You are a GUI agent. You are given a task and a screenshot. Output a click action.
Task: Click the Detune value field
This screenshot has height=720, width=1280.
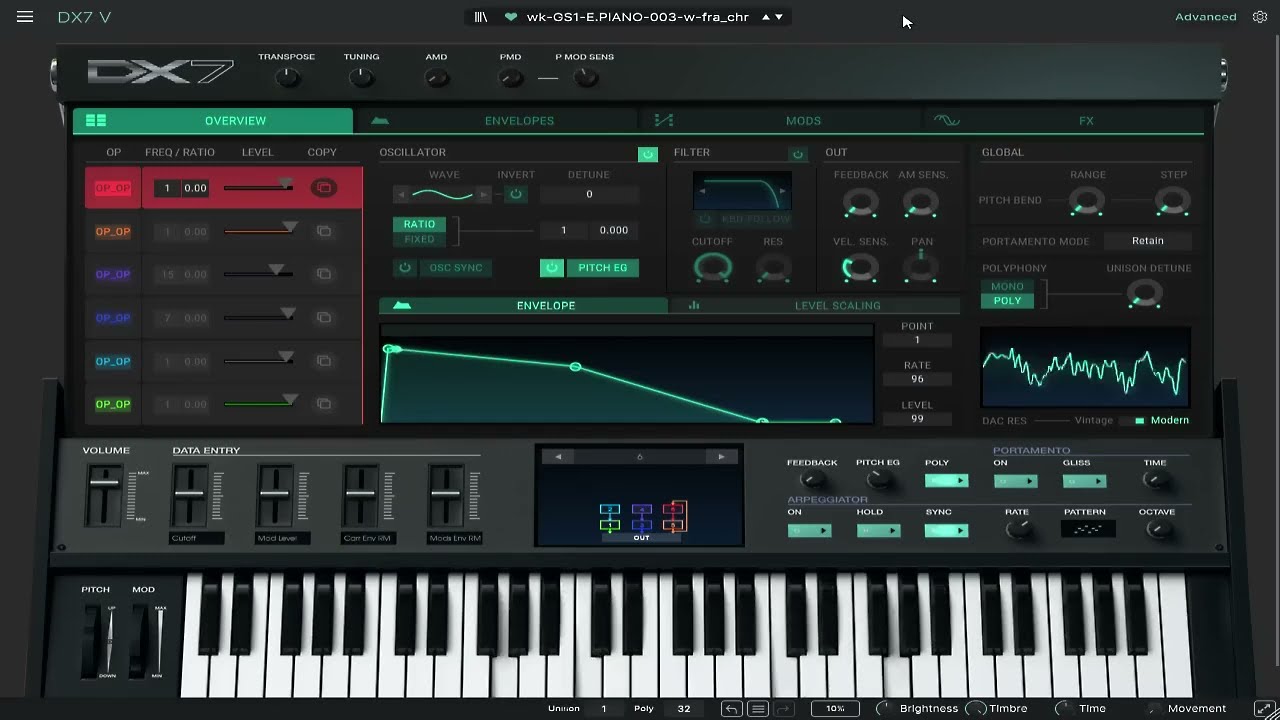point(589,195)
